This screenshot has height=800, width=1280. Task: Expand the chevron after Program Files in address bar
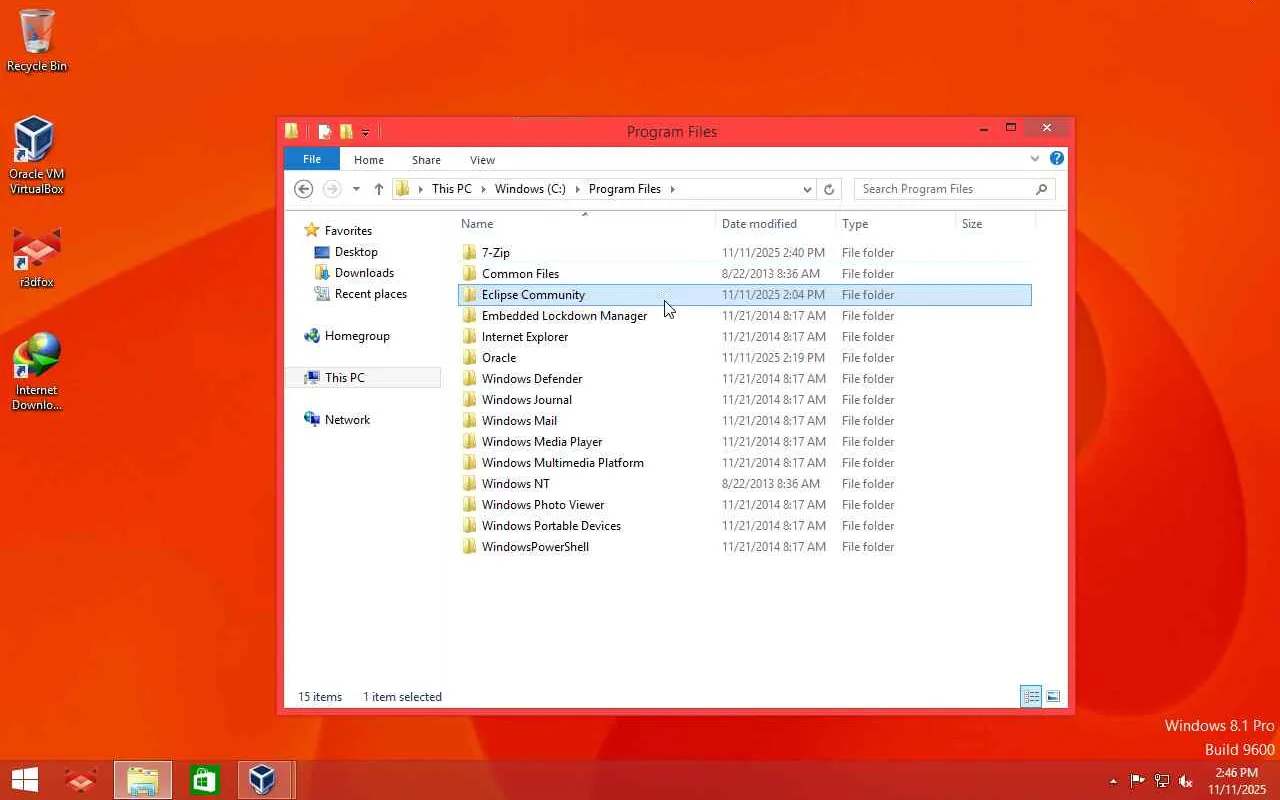click(673, 189)
